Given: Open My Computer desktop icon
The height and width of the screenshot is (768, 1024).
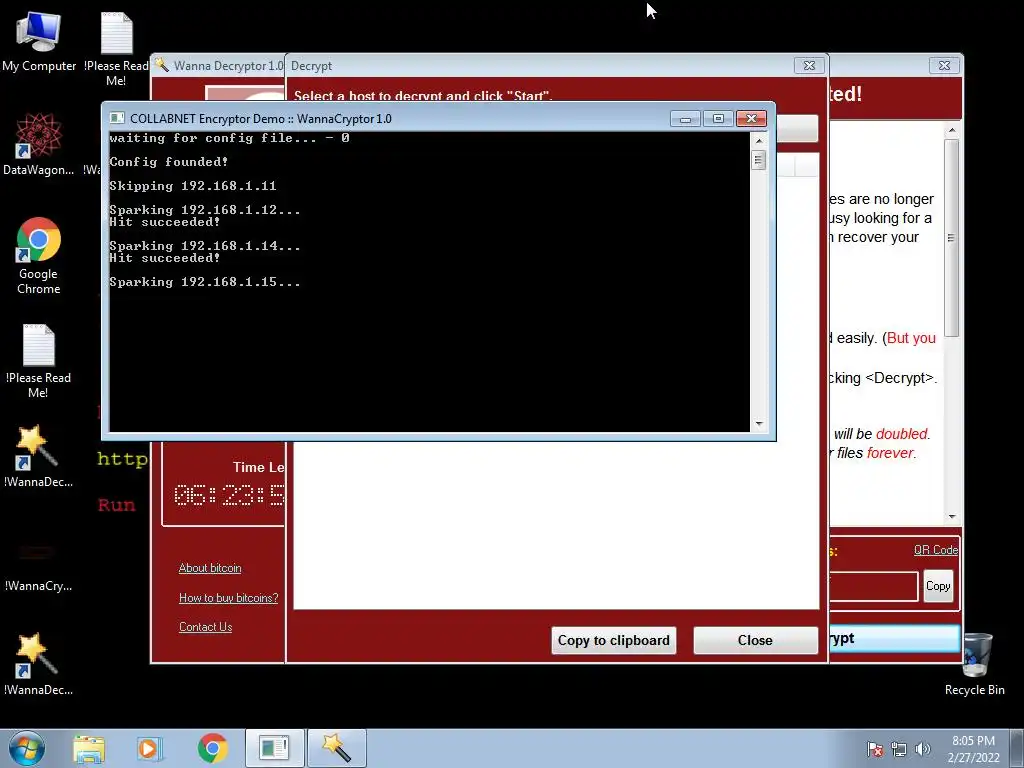Looking at the screenshot, I should 39,42.
